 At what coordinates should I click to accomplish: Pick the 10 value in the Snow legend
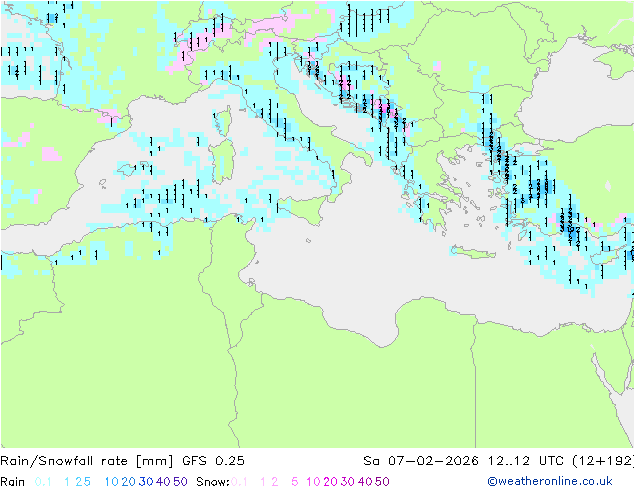(313, 482)
